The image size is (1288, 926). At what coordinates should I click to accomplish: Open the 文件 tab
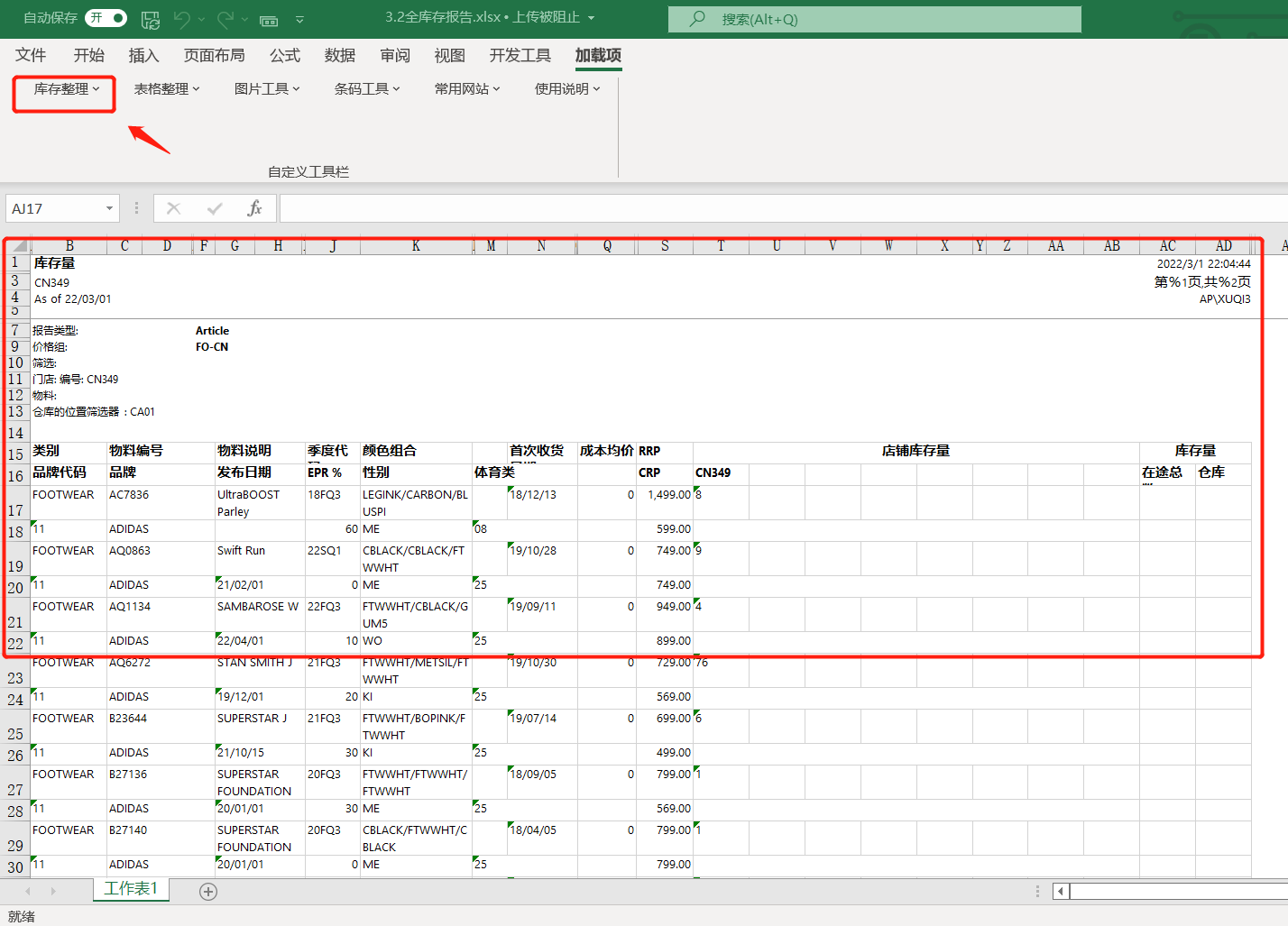(31, 56)
